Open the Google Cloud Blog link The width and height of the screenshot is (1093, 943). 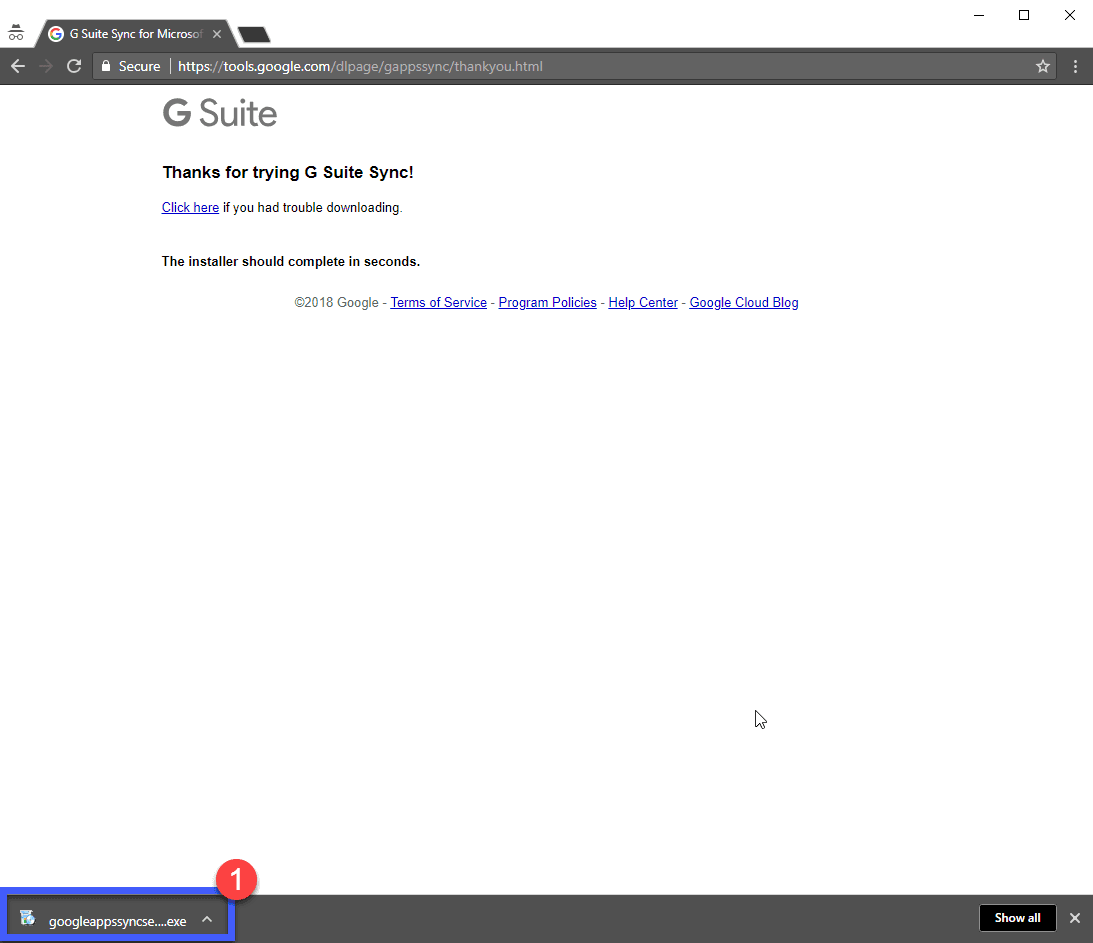pyautogui.click(x=743, y=303)
